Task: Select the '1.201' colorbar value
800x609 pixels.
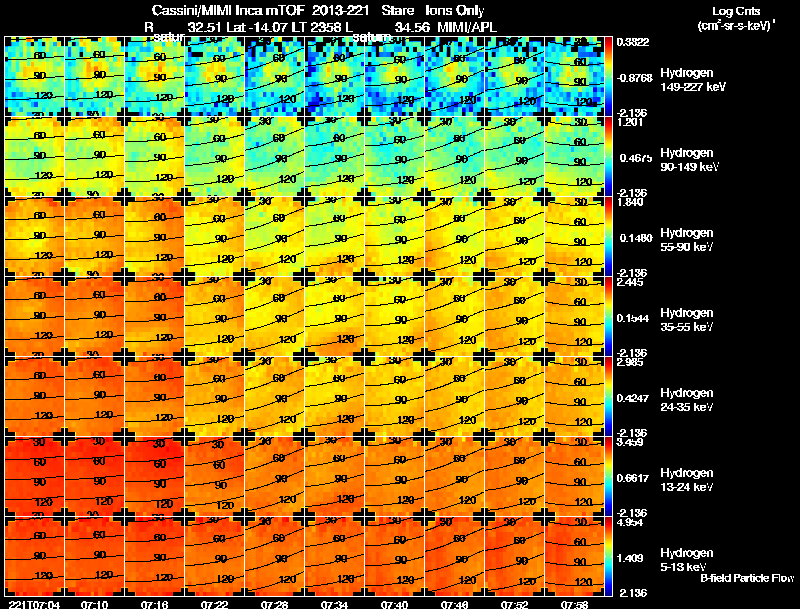Action: [x=630, y=122]
